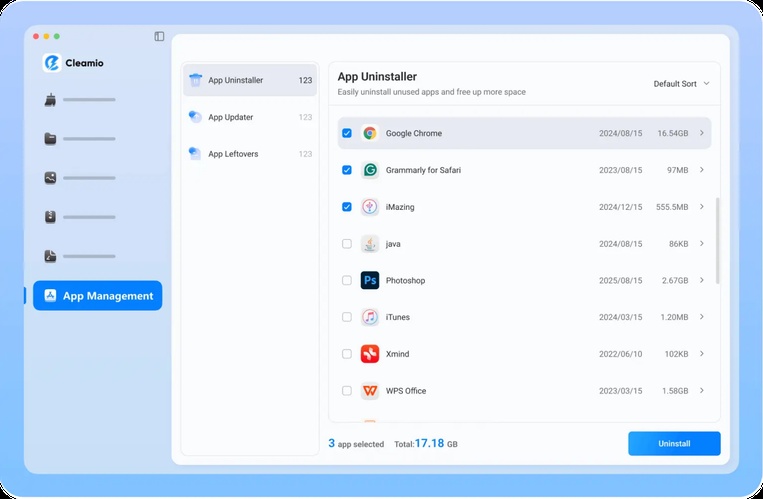Click the iTunes music icon

370,317
